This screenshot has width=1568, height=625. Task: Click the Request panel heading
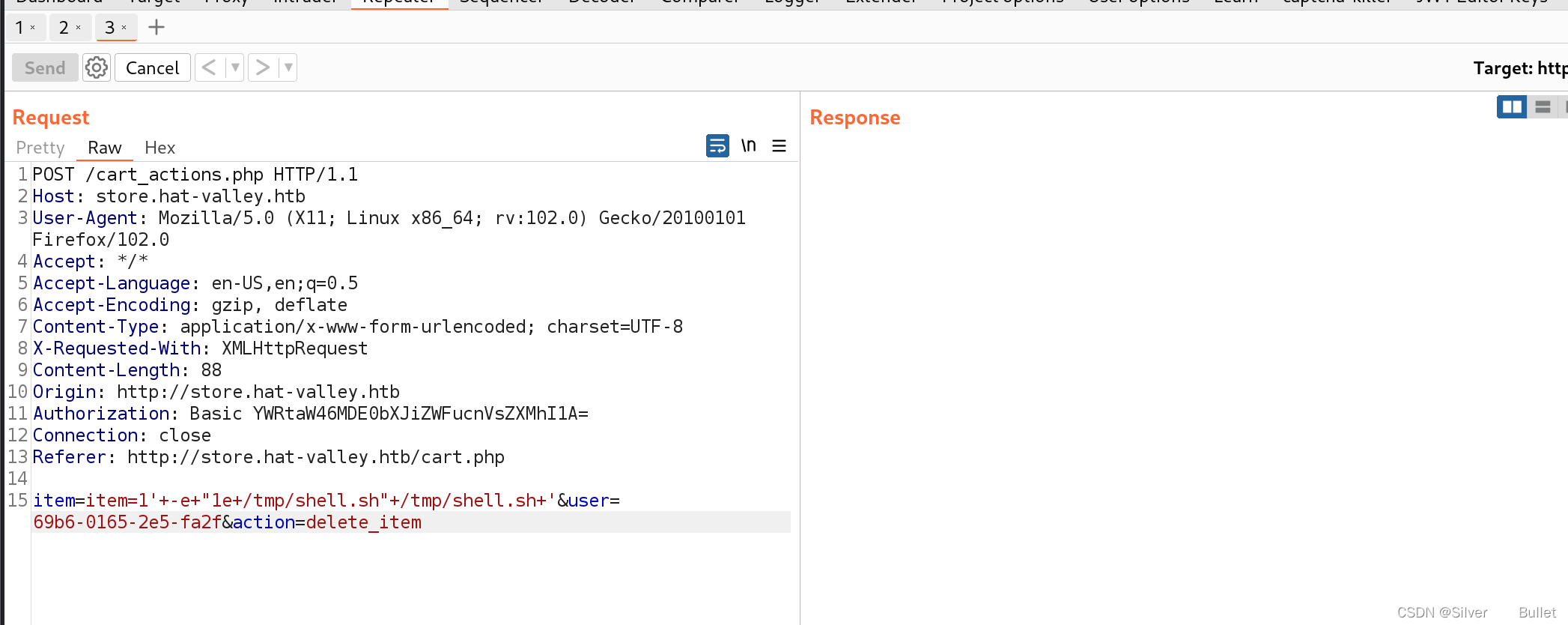51,118
